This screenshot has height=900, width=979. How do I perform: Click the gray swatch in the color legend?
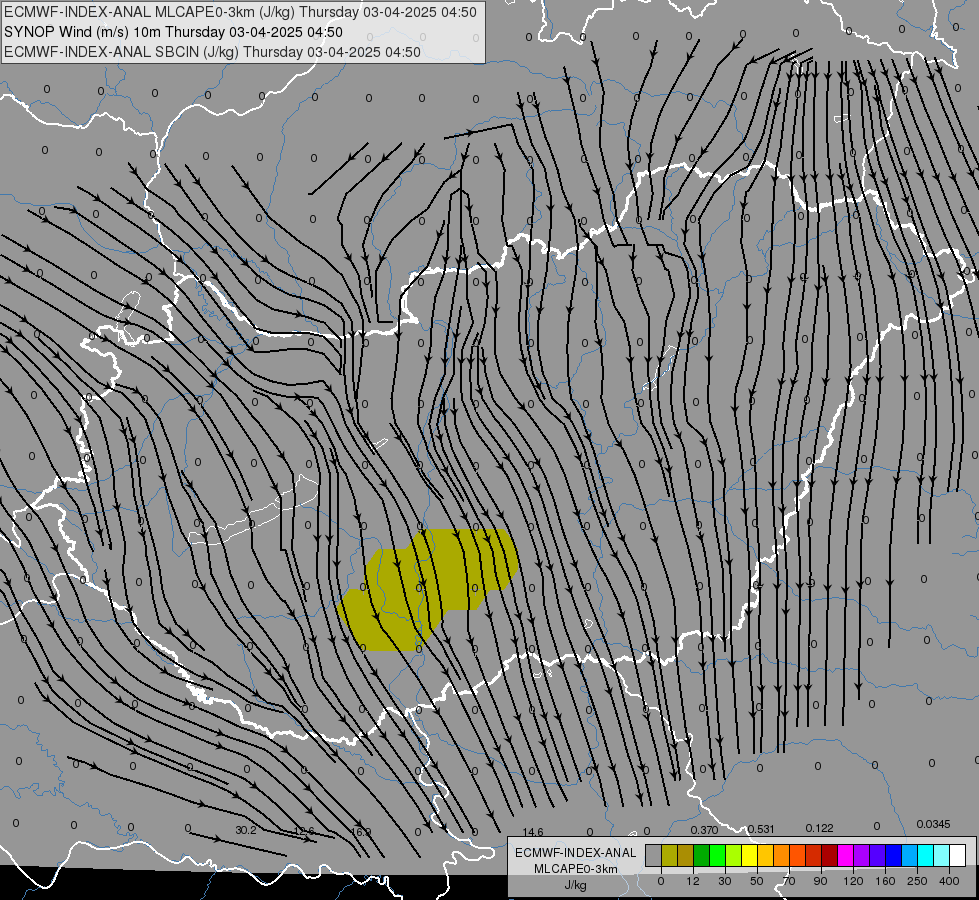pos(654,855)
